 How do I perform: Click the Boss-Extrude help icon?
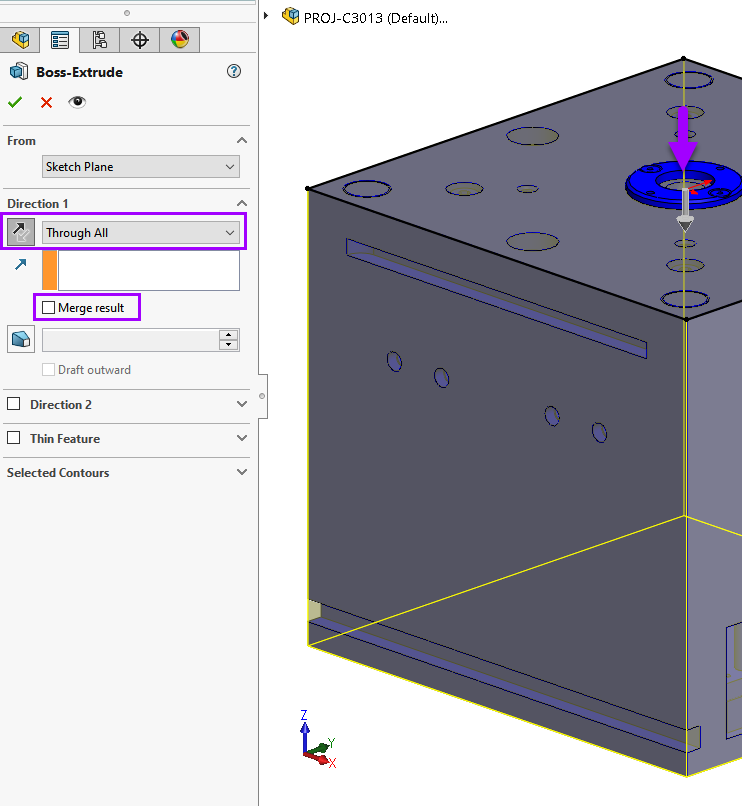point(234,71)
